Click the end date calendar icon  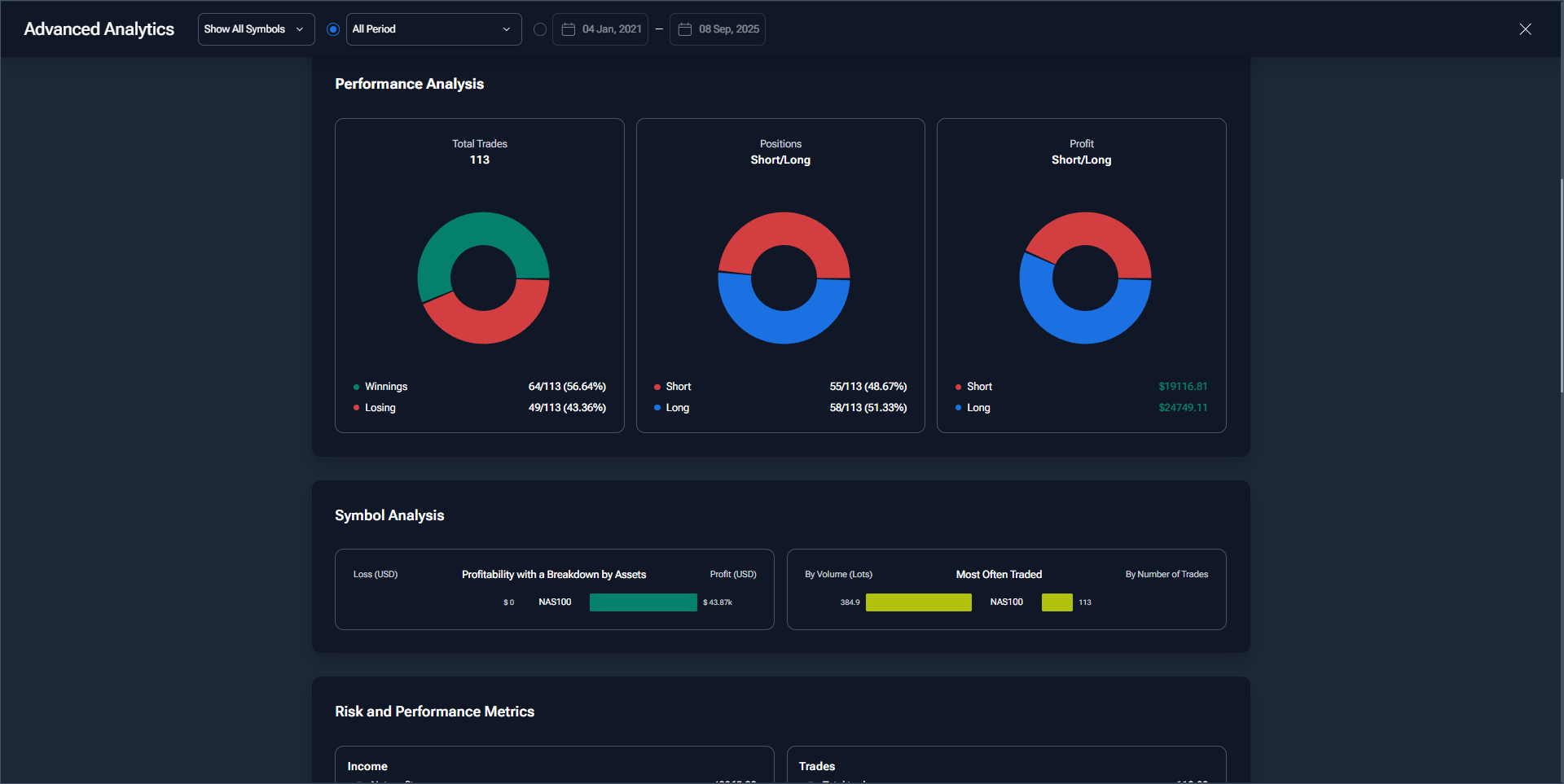coord(685,29)
